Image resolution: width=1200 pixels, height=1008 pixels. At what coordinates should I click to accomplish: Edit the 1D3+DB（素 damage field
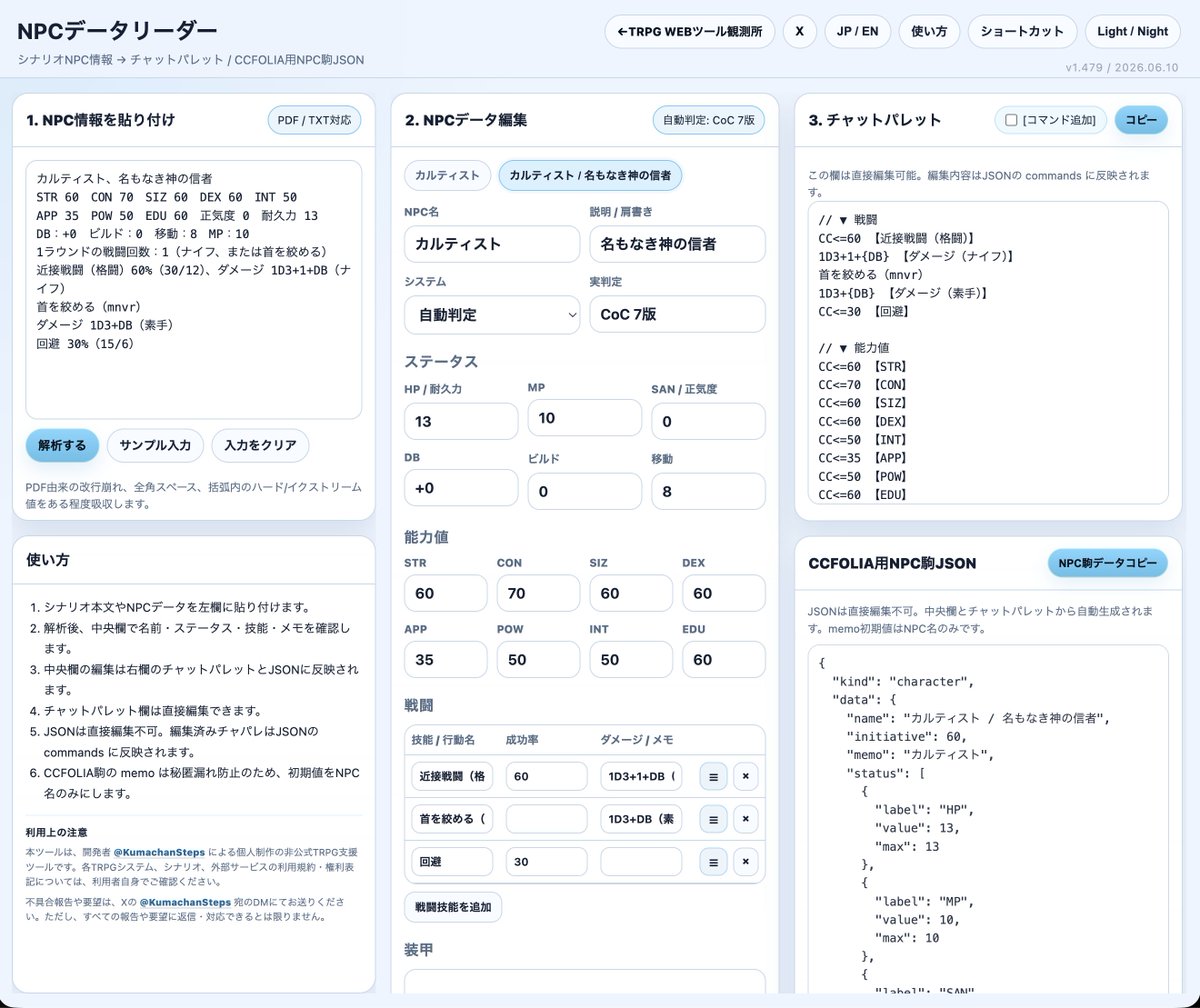(x=641, y=819)
